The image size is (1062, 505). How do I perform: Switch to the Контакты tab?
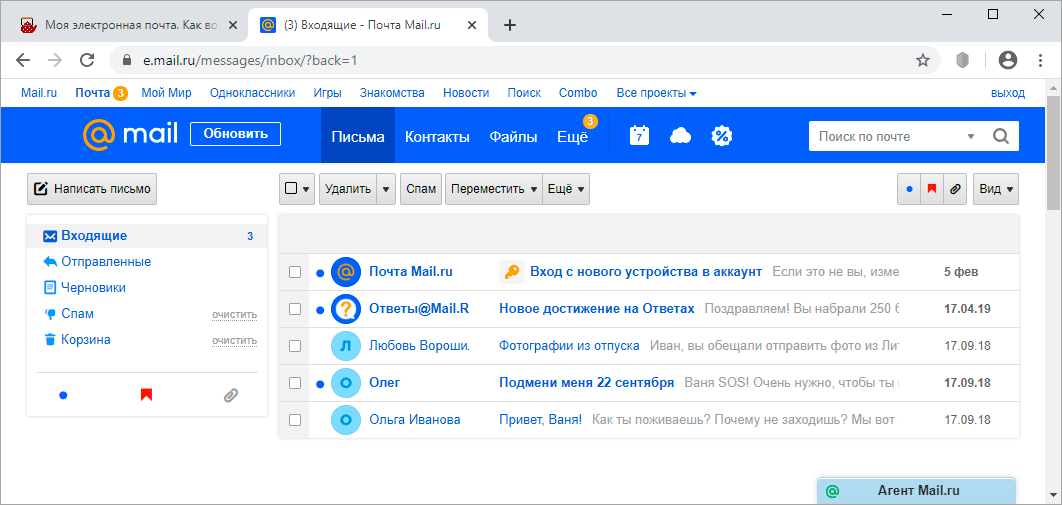(437, 137)
